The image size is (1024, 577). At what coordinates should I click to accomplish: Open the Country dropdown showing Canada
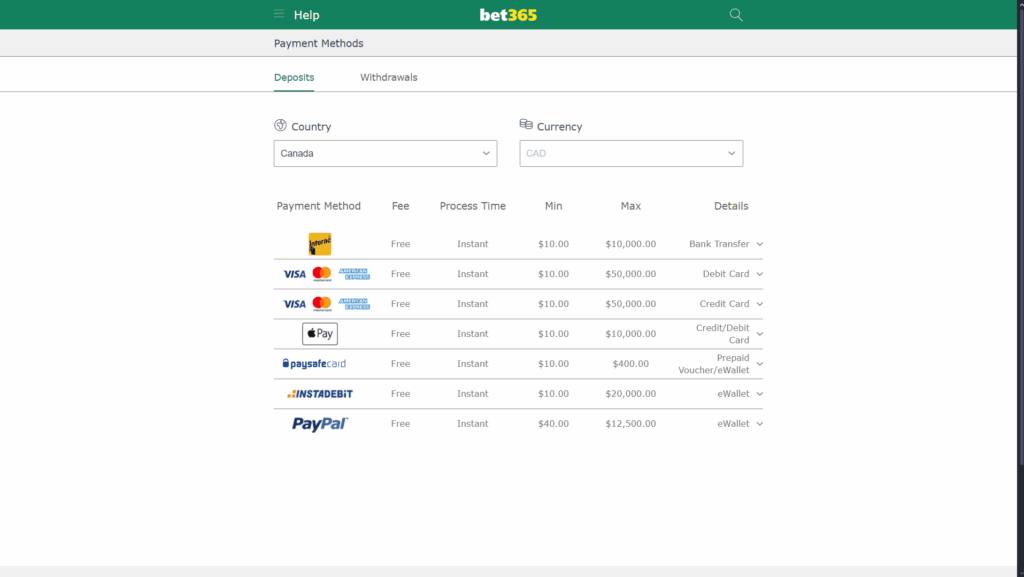tap(385, 153)
